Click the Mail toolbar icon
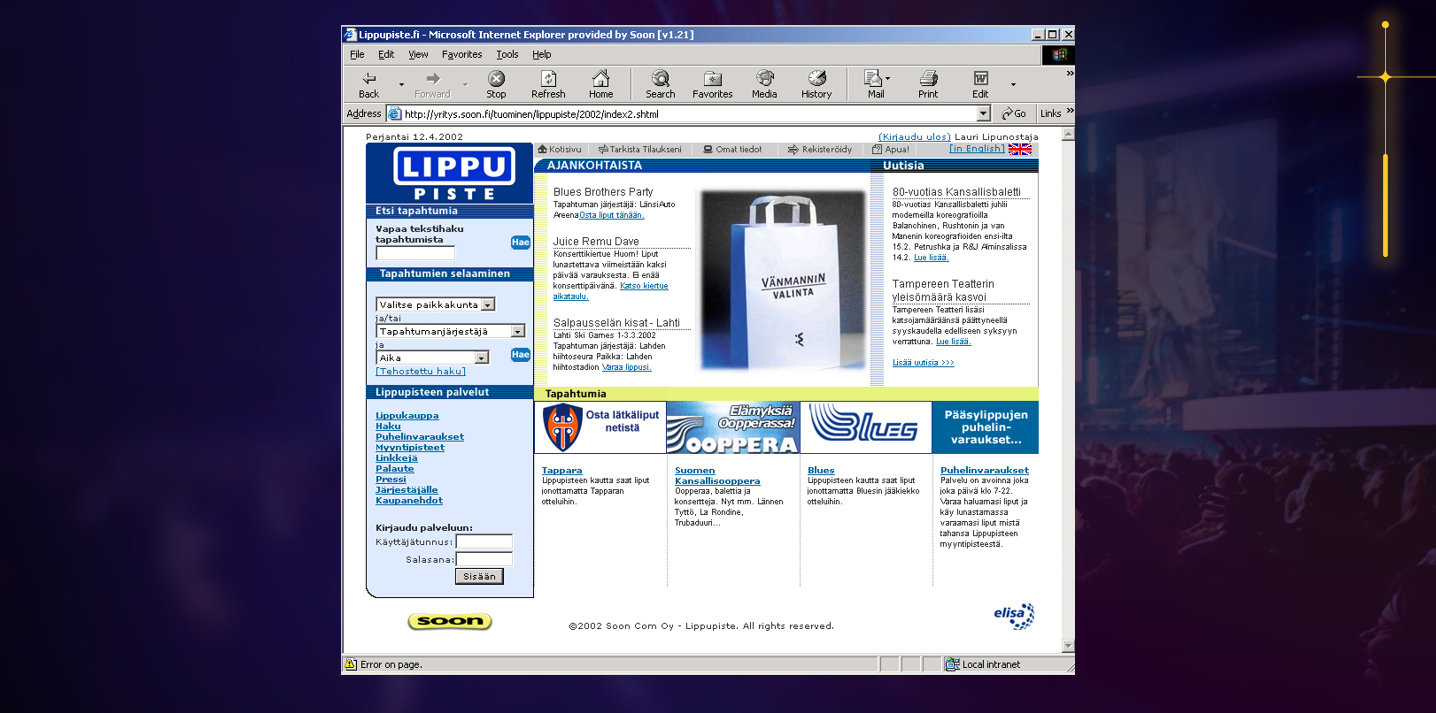 pyautogui.click(x=875, y=84)
